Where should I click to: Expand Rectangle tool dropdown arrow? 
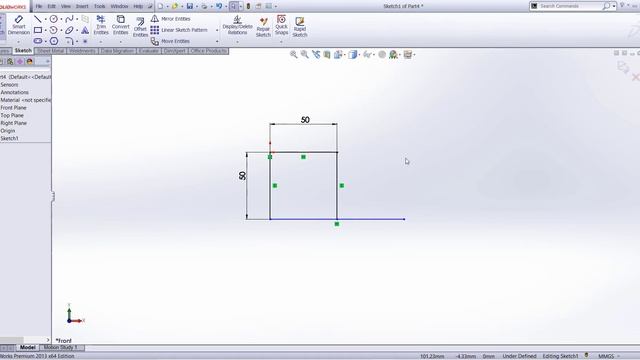[x=45, y=30]
